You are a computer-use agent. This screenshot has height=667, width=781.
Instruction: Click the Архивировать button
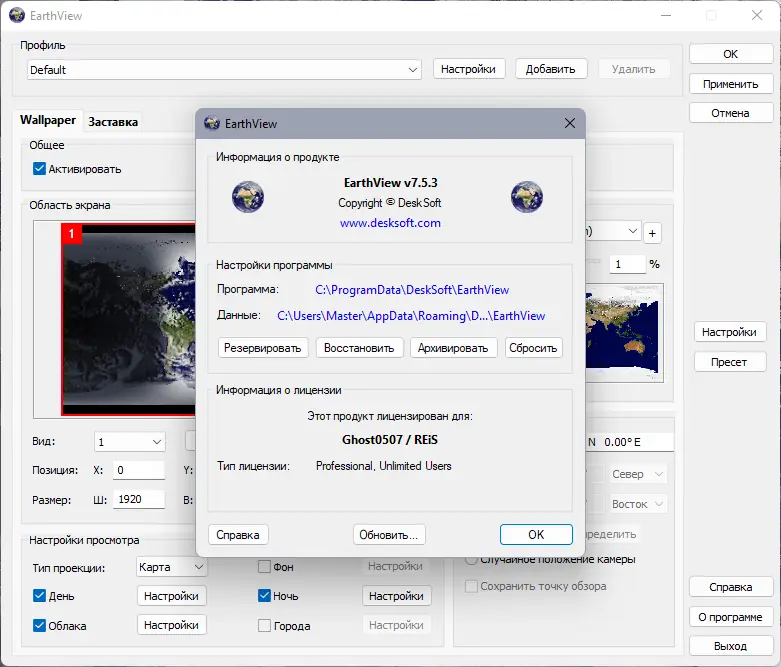453,348
